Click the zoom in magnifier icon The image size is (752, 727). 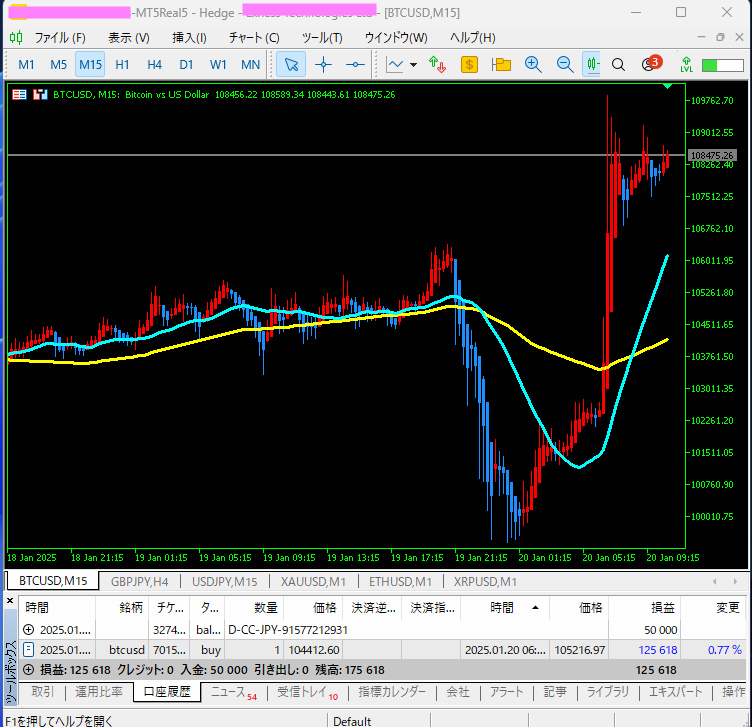click(533, 65)
